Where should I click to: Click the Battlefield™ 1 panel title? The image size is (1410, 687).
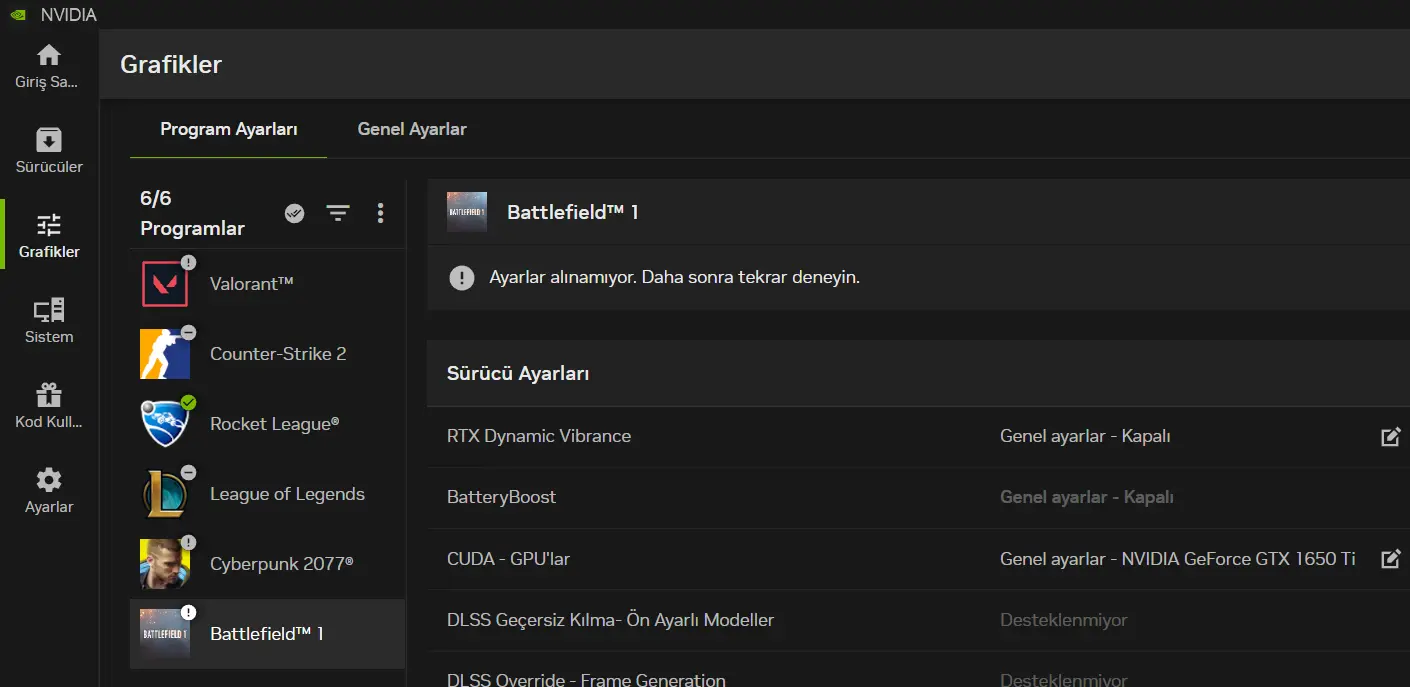pyautogui.click(x=573, y=212)
